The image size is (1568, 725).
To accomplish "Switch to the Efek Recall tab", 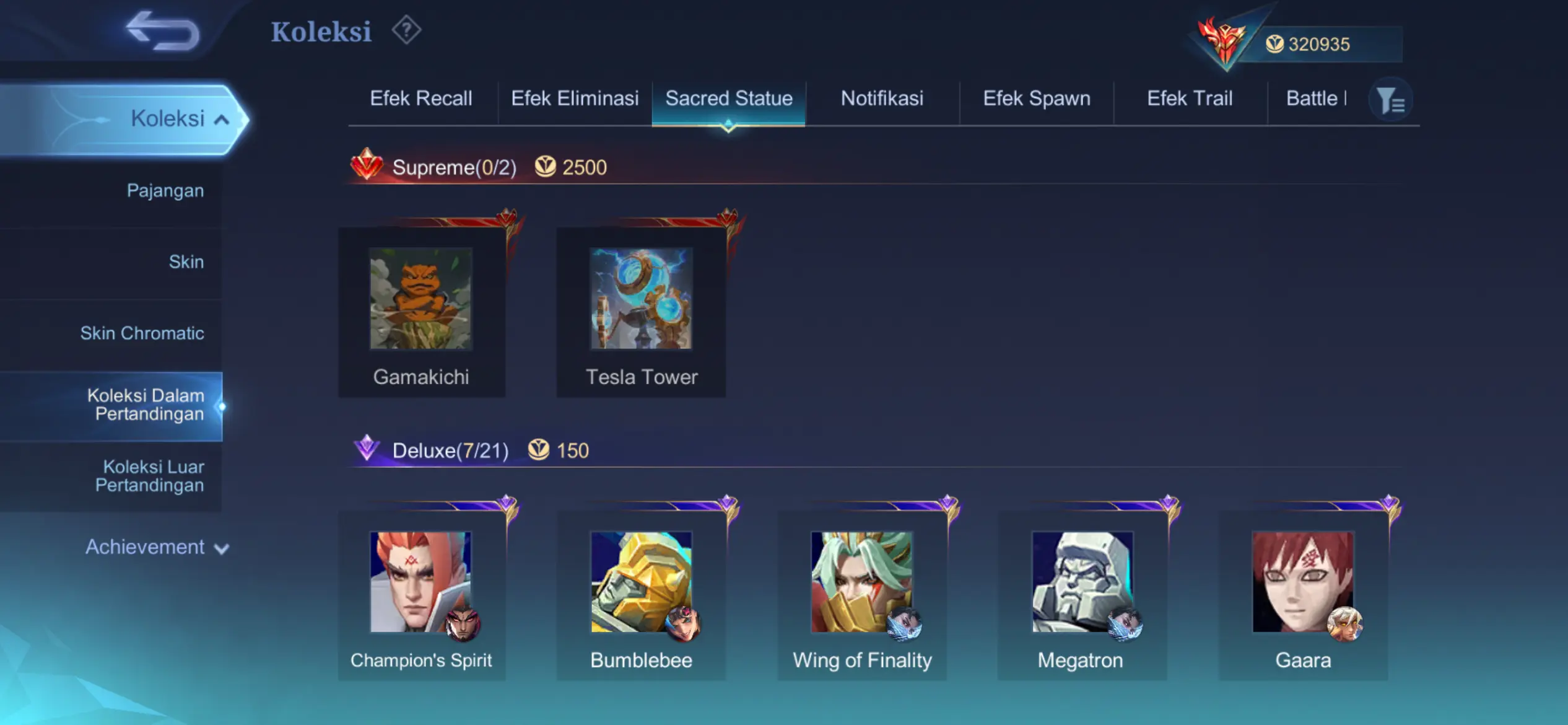I will pos(421,99).
